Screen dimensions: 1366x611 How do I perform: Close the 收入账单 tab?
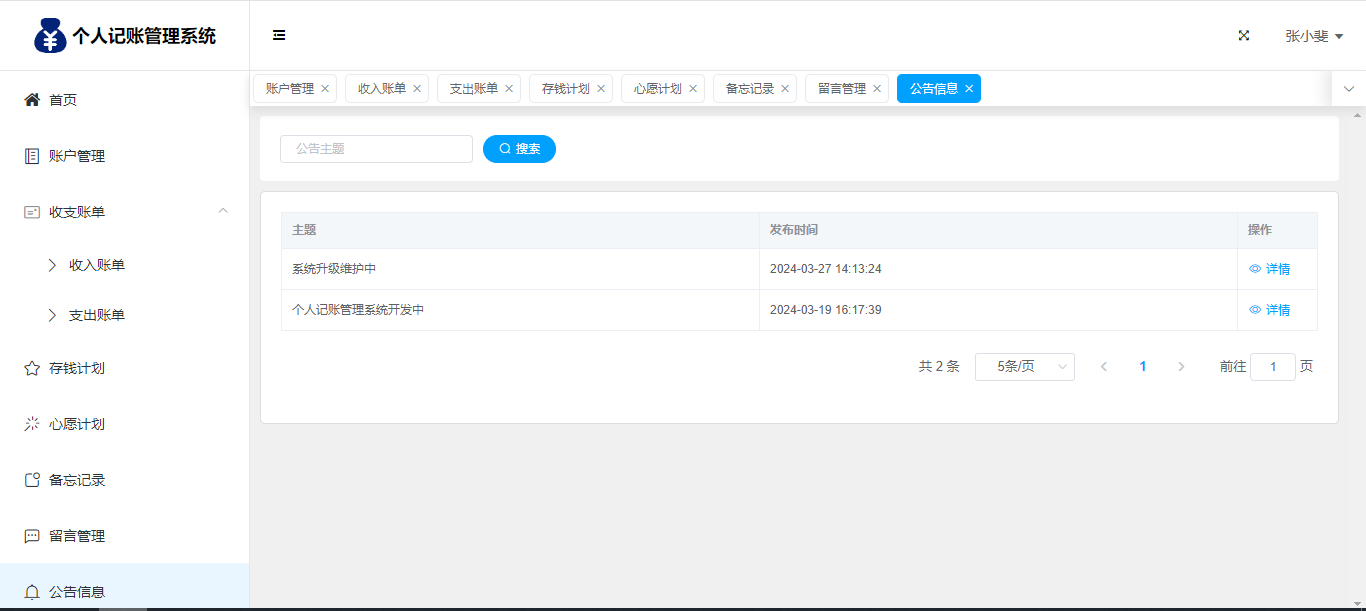tap(417, 89)
